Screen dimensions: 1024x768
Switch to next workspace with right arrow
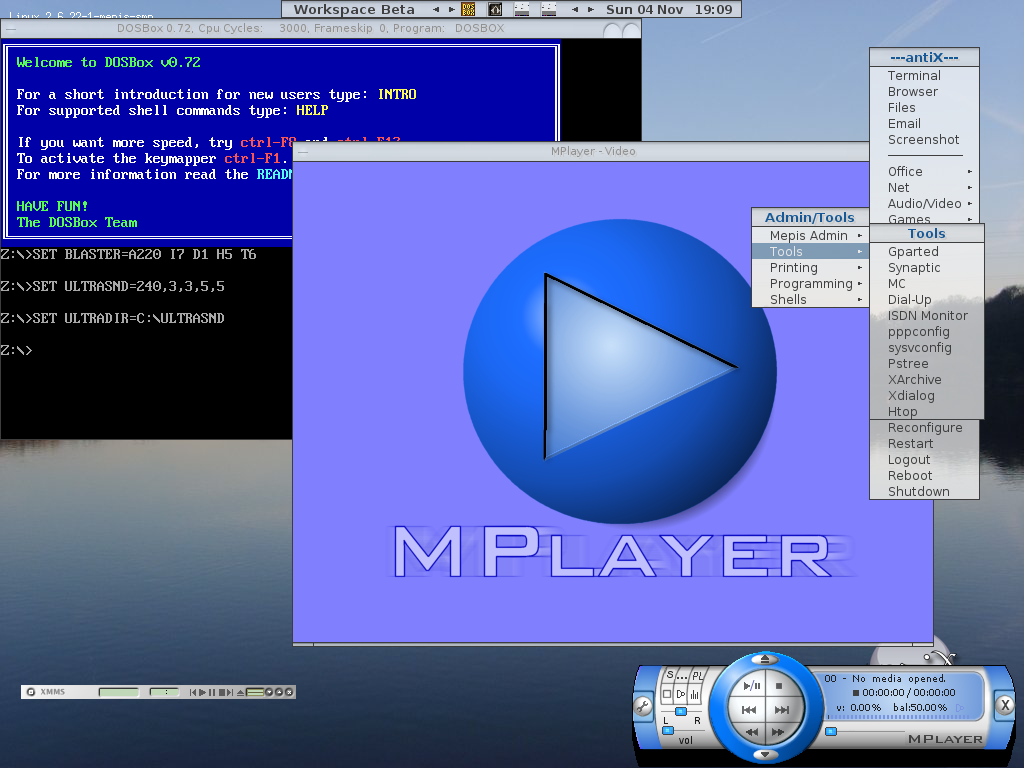[x=451, y=9]
